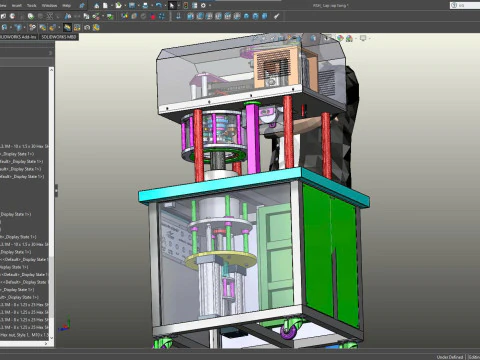Click the white flashlight-shaped toolbar icon
Viewport: 480px width, 360px height.
coord(276,16)
